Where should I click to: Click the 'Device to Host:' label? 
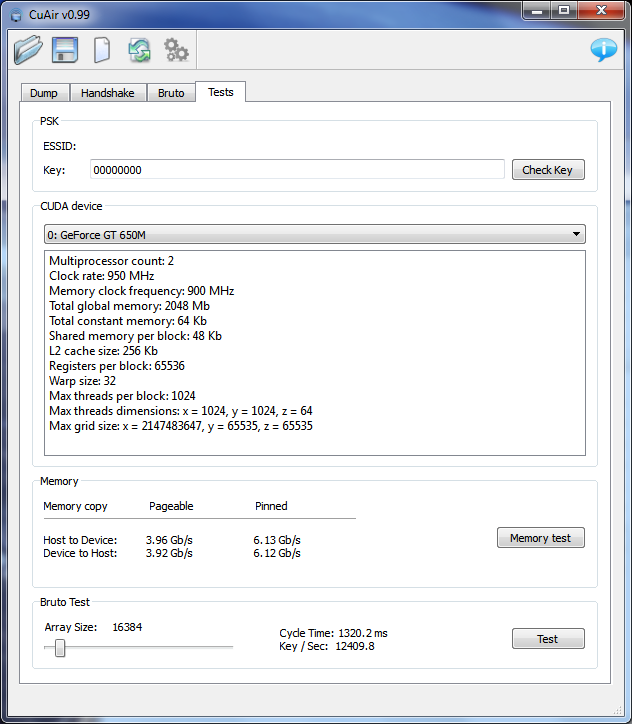80,553
